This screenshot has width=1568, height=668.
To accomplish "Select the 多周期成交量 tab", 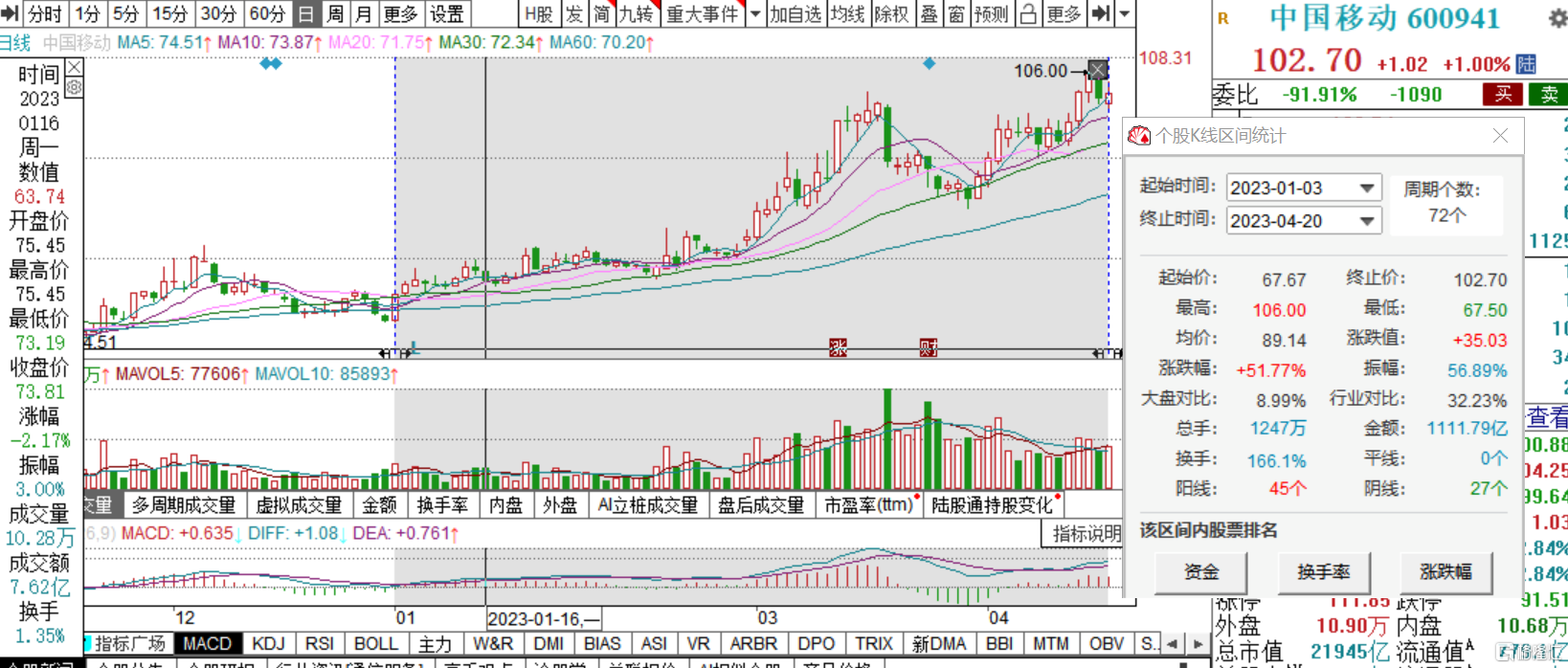I will coord(184,504).
